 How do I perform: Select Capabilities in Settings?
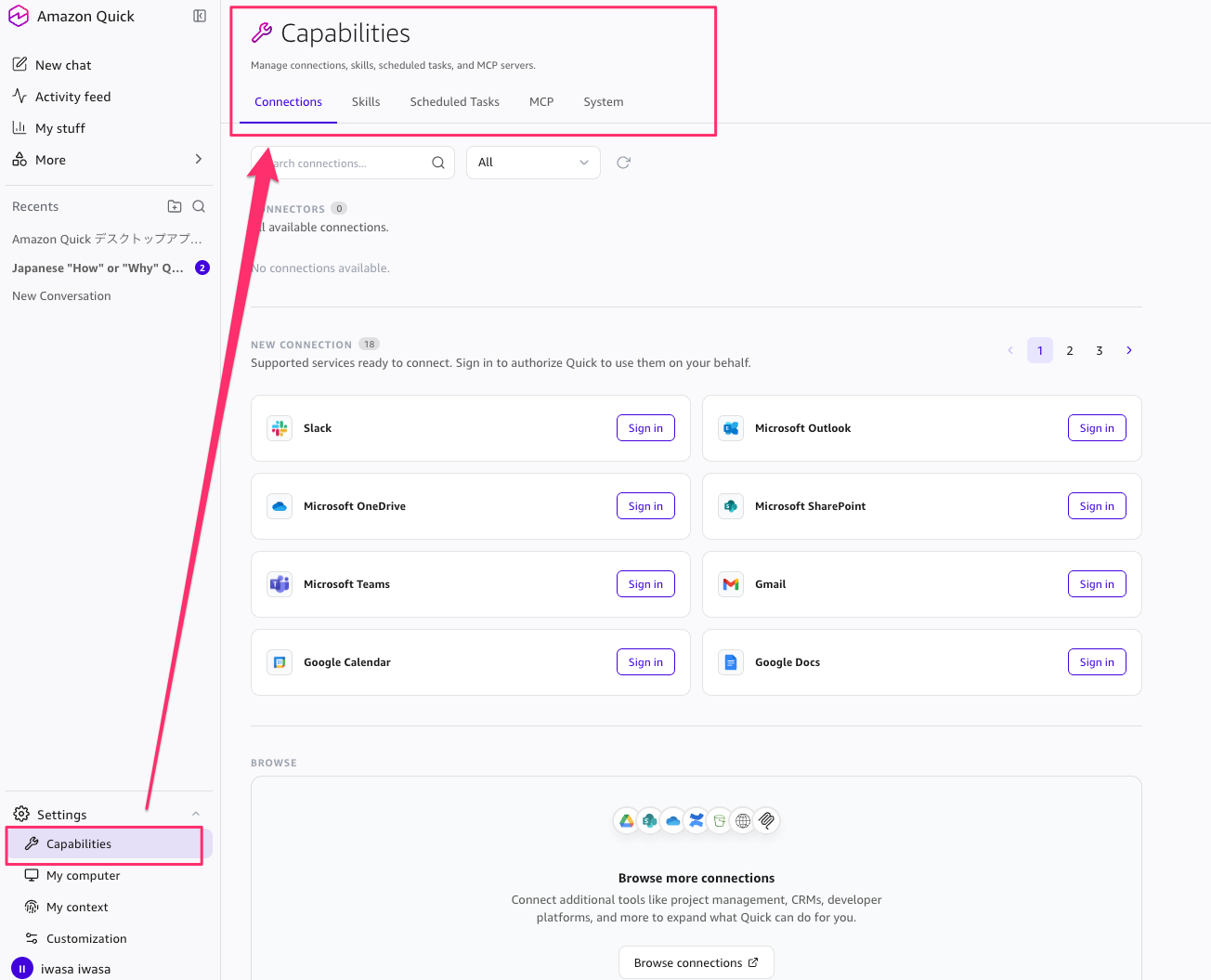(110, 843)
